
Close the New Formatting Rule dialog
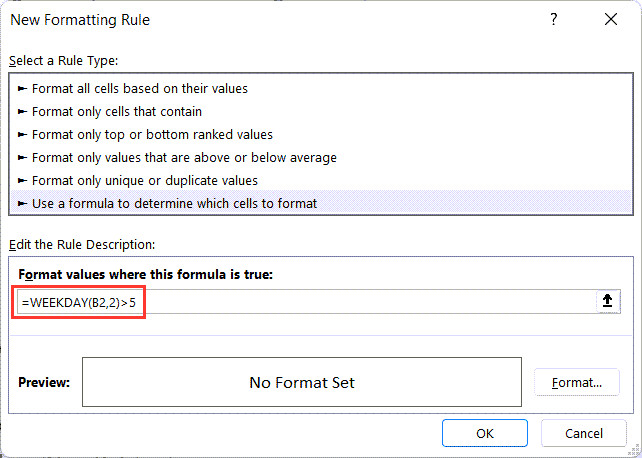[x=611, y=20]
